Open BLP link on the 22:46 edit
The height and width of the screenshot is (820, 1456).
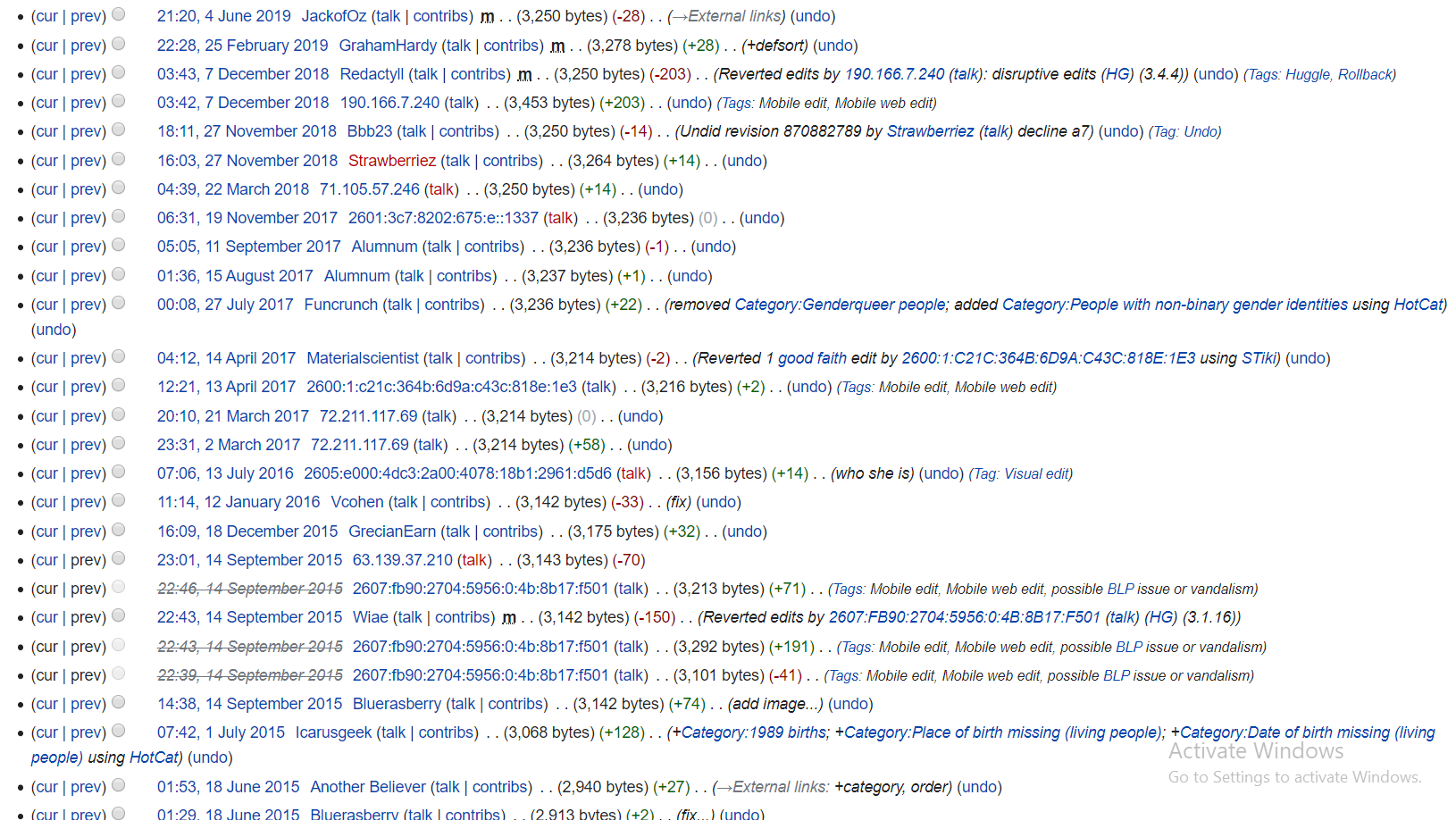[1120, 589]
